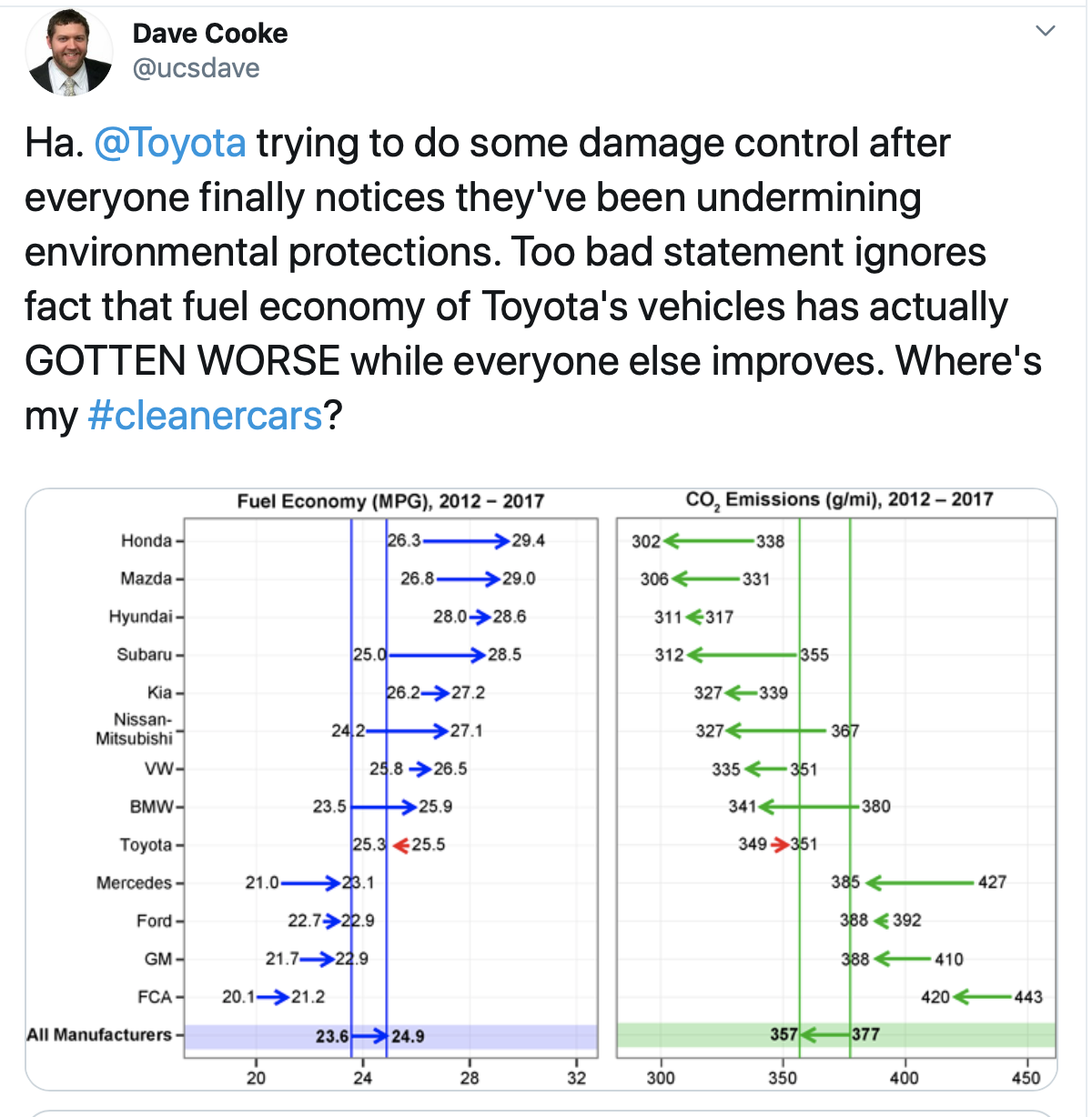Viewport: 1092px width, 1117px height.
Task: Click the 24.9 average MPG value
Action: point(407,1034)
